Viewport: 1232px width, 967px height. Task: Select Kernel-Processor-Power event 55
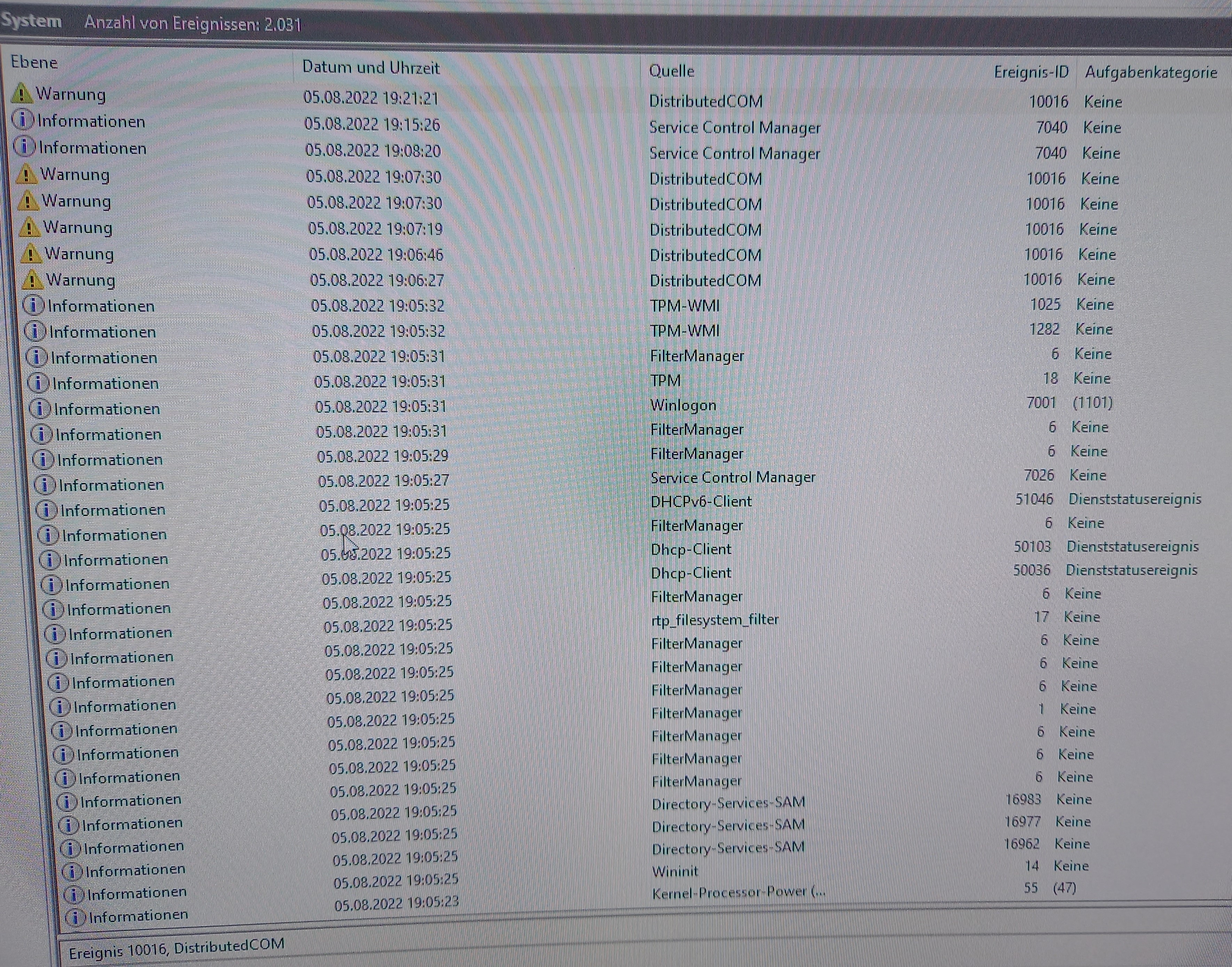[x=738, y=893]
